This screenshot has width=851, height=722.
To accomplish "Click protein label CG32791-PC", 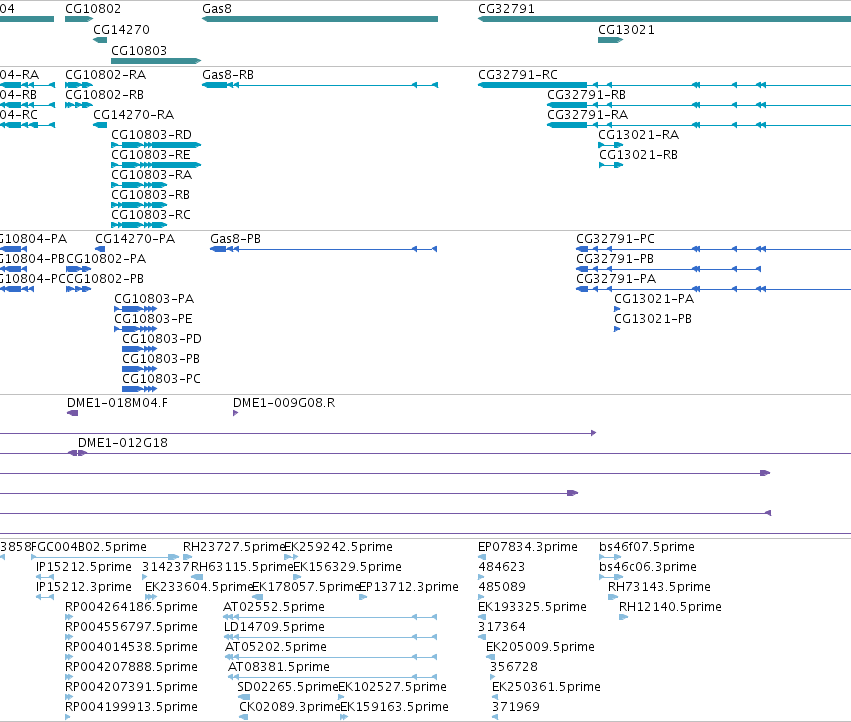I will click(615, 239).
